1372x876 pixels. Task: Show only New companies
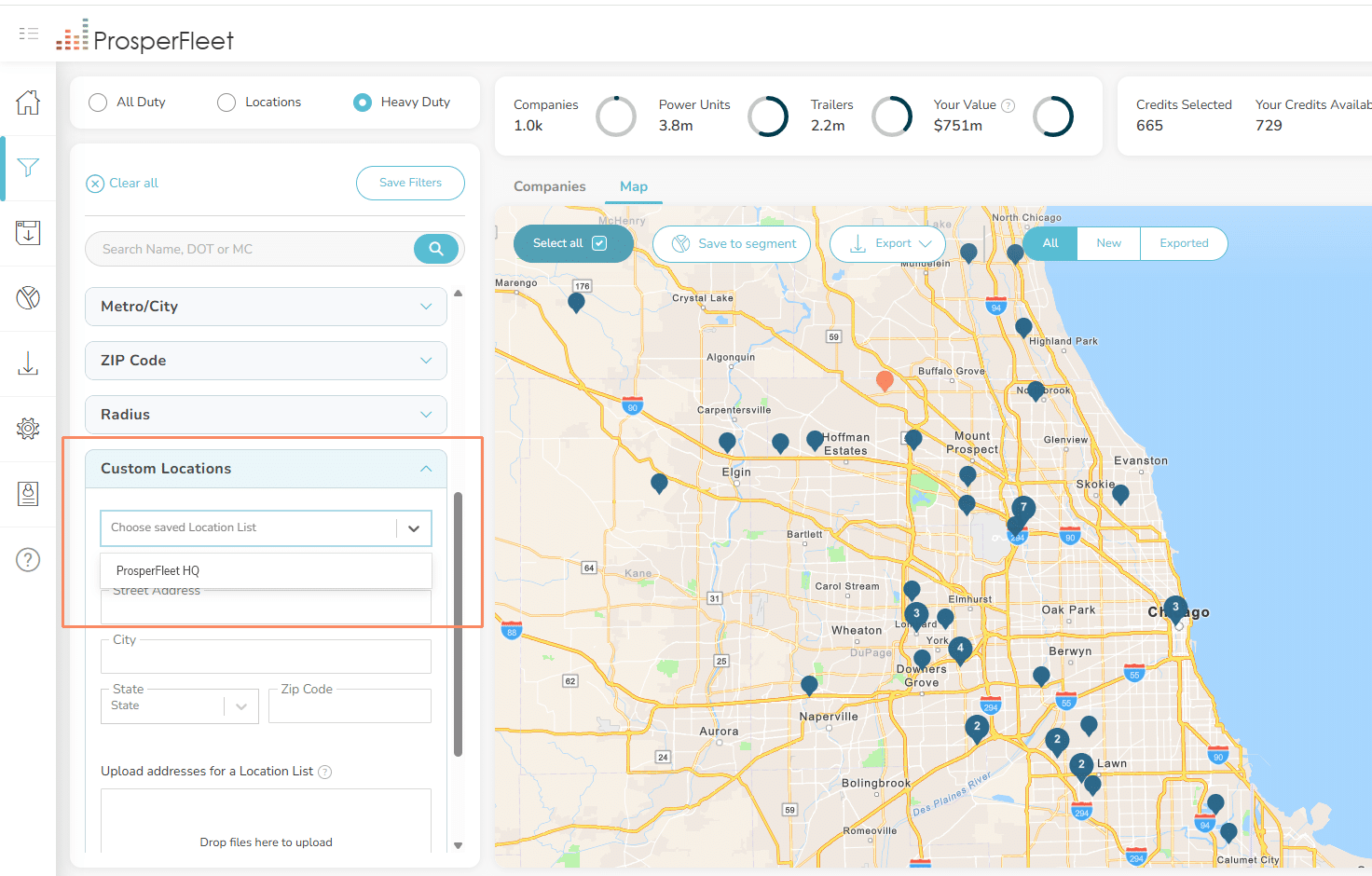click(x=1109, y=243)
